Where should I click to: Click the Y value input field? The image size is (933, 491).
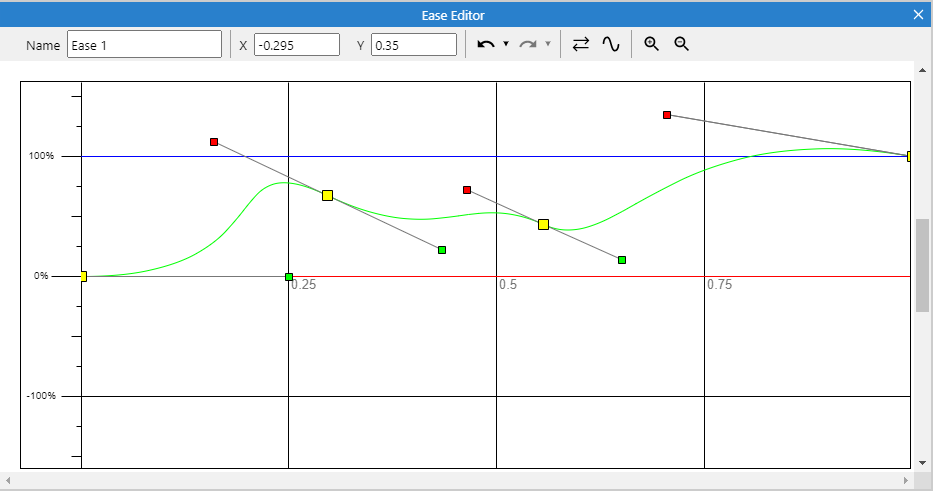click(413, 45)
